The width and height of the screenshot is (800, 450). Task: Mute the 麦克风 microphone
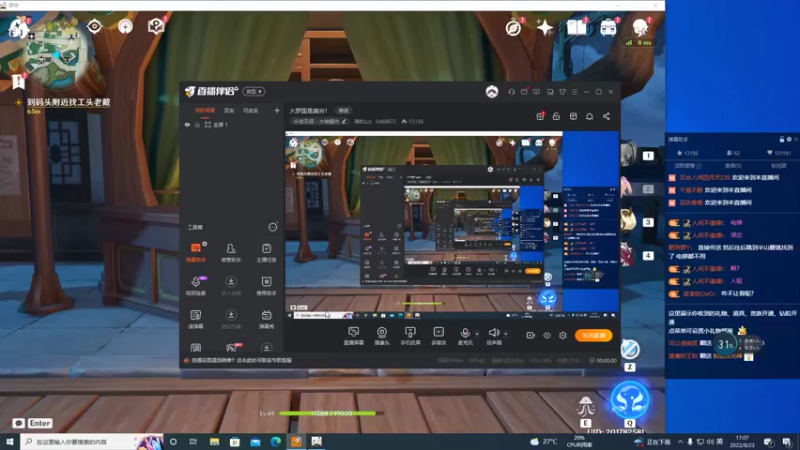[465, 336]
